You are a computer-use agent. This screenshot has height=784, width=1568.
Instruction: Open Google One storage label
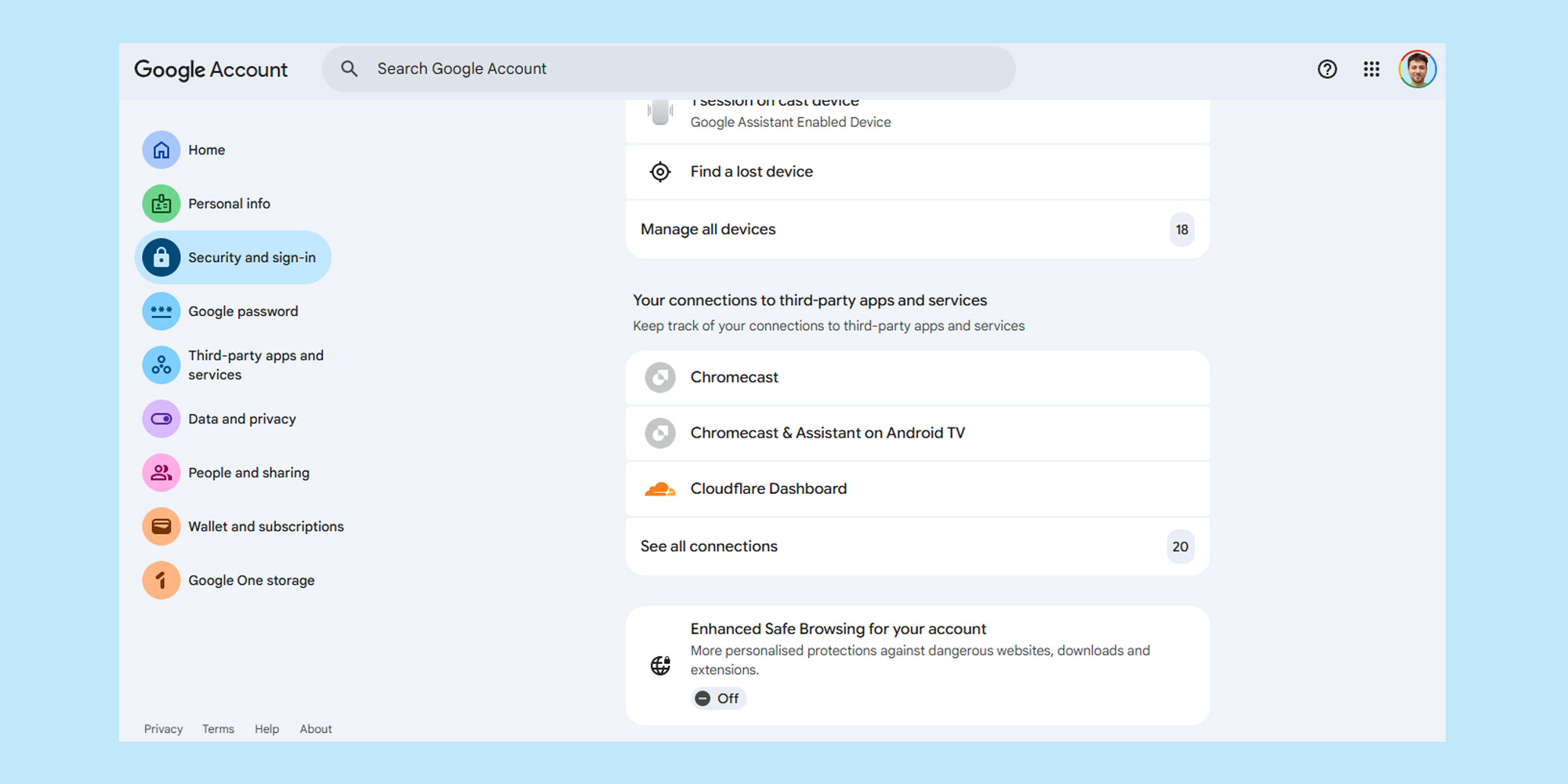coord(251,580)
